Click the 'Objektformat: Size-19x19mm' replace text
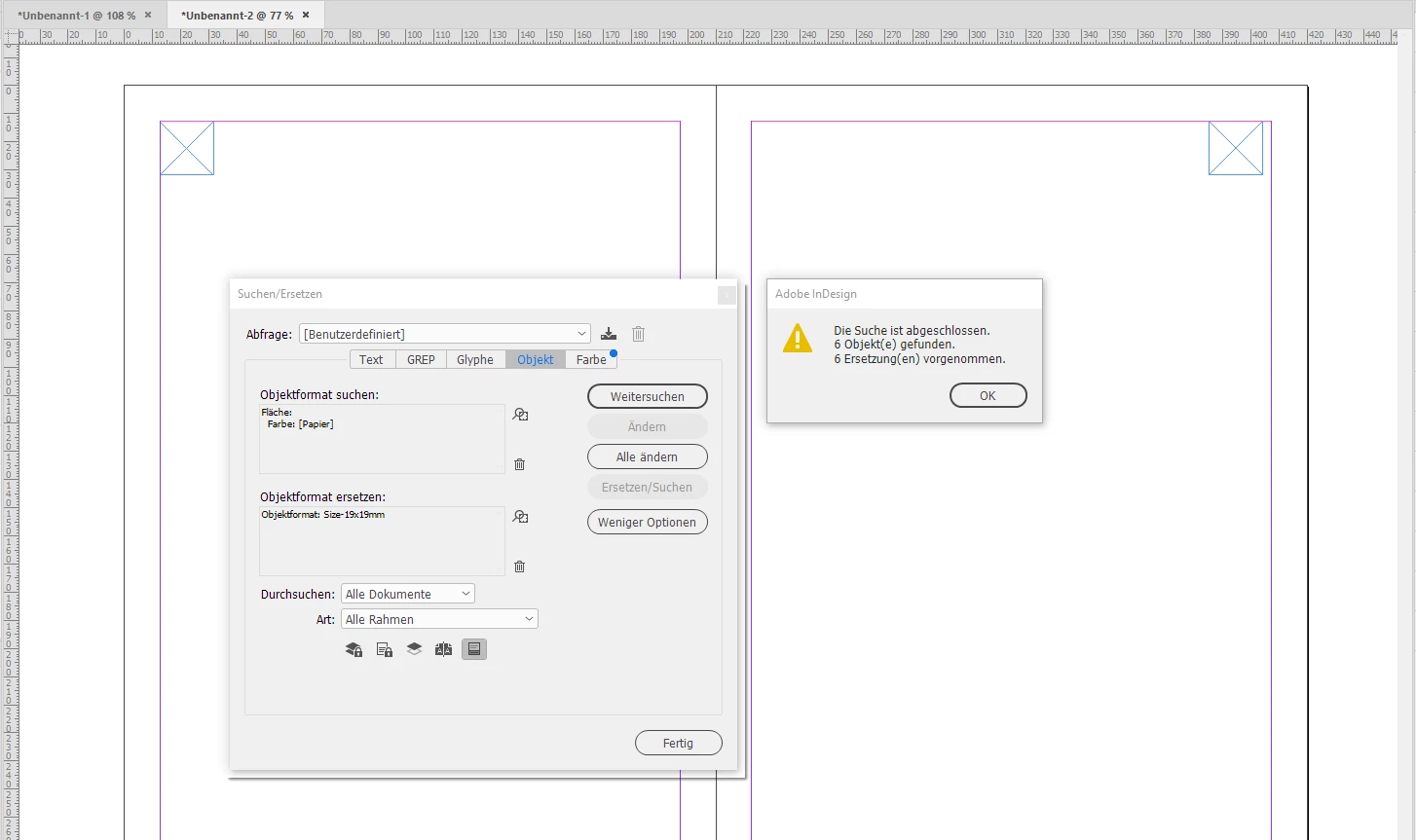Screen dimensions: 1416x840 [x=323, y=514]
